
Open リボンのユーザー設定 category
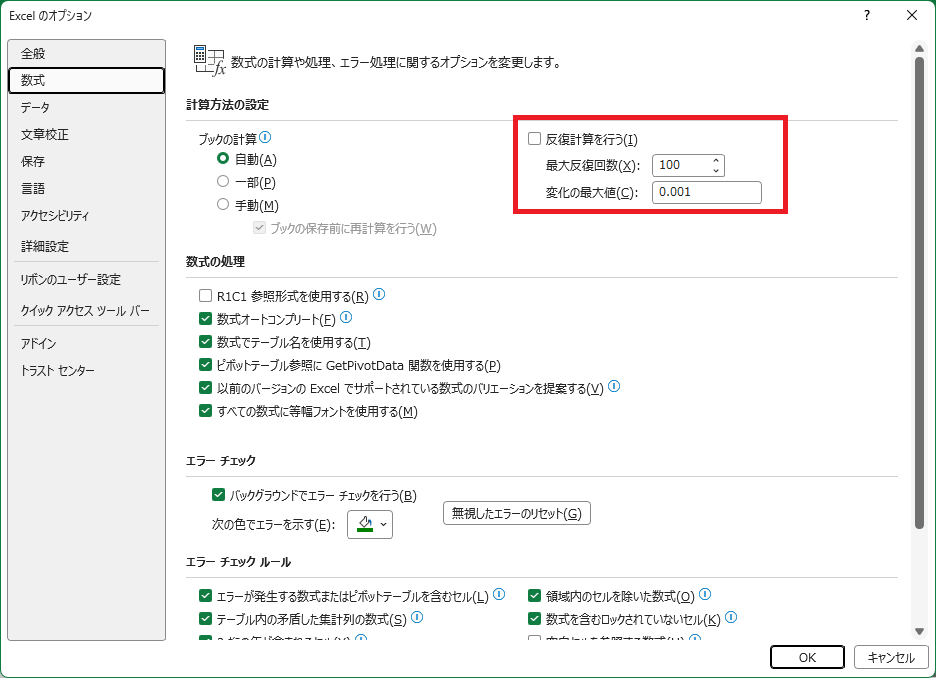(87, 279)
